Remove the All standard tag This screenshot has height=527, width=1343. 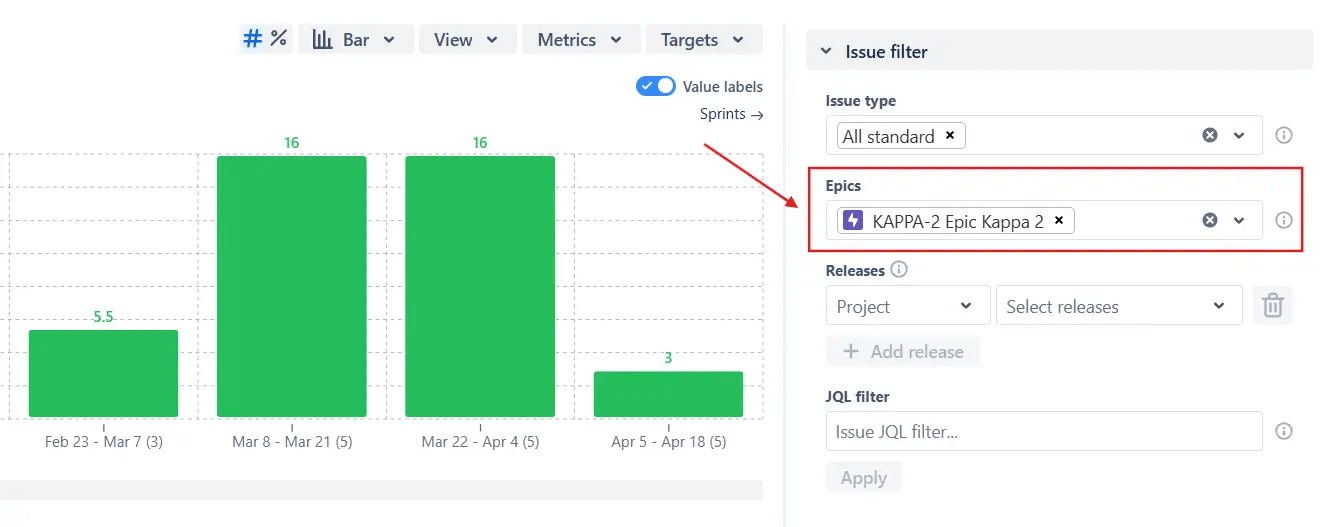tap(950, 136)
